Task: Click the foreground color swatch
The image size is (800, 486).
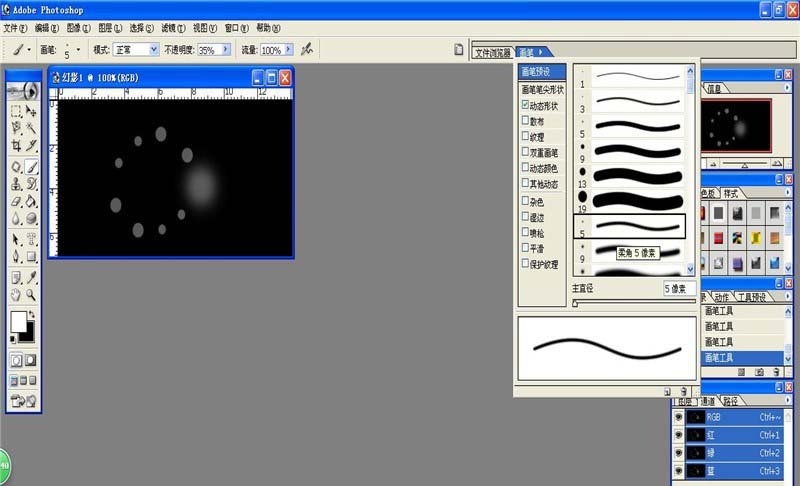Action: (18, 321)
